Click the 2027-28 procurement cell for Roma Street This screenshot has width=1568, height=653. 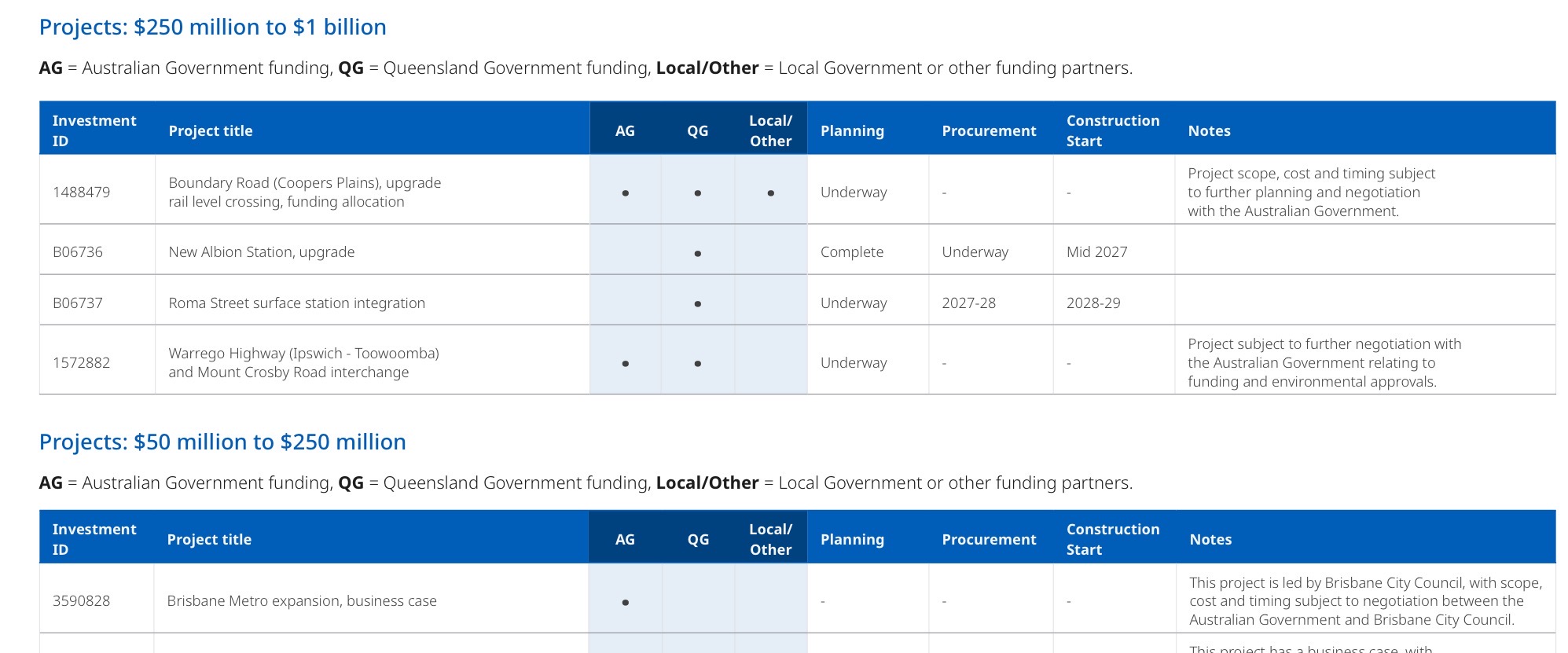(969, 303)
